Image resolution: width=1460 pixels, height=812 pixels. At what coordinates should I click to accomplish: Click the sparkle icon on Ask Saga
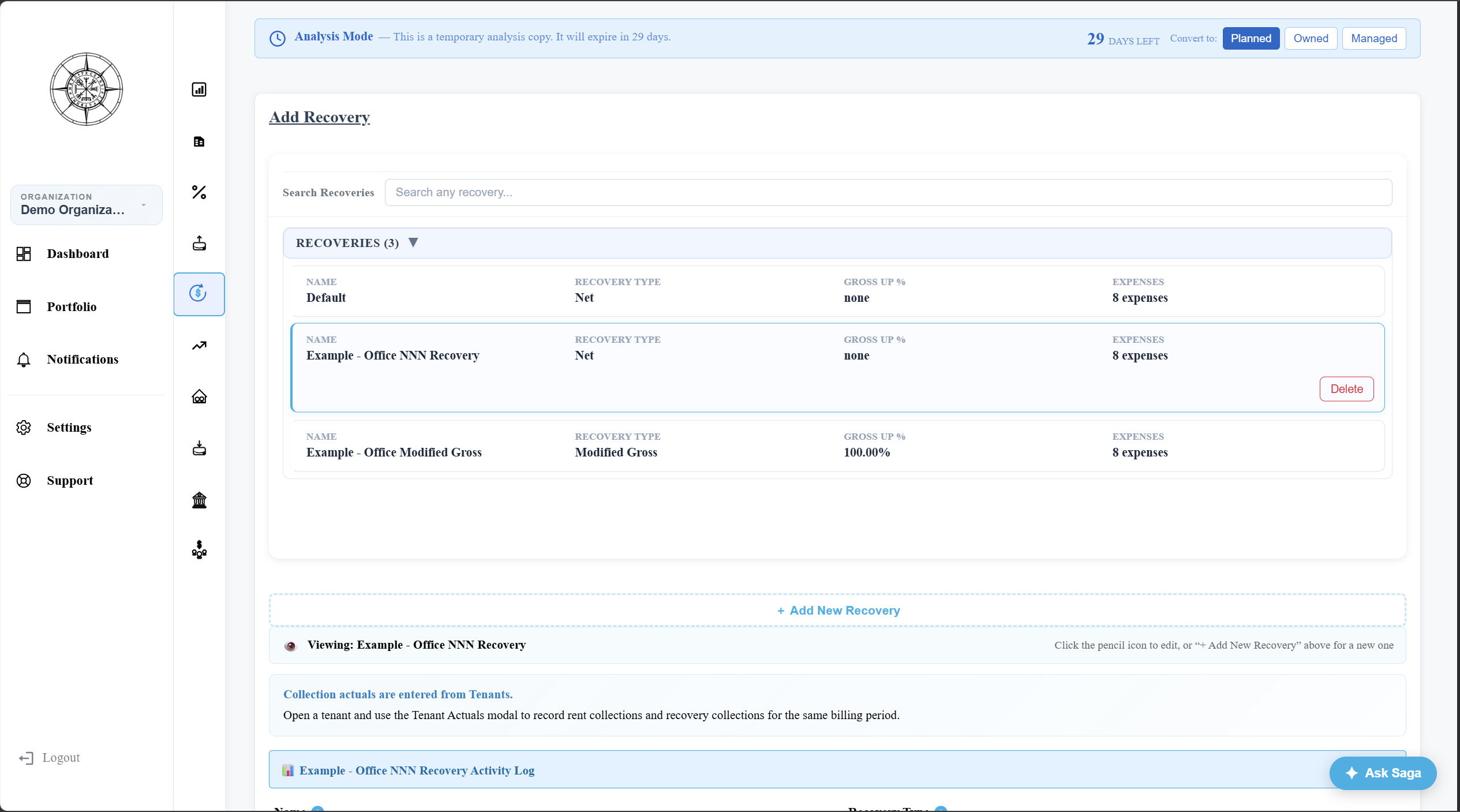1352,773
